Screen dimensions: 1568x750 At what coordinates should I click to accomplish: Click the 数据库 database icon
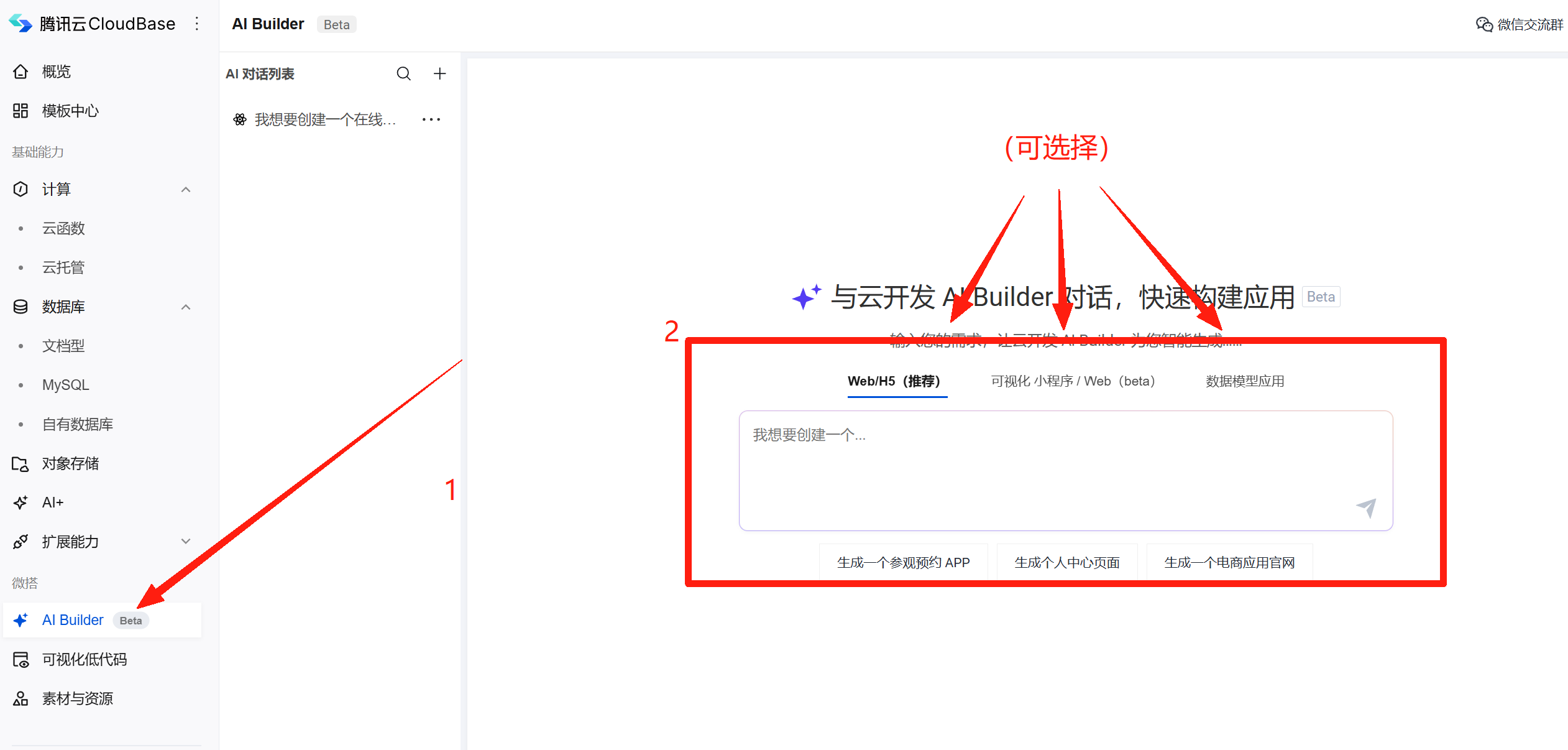coord(21,307)
